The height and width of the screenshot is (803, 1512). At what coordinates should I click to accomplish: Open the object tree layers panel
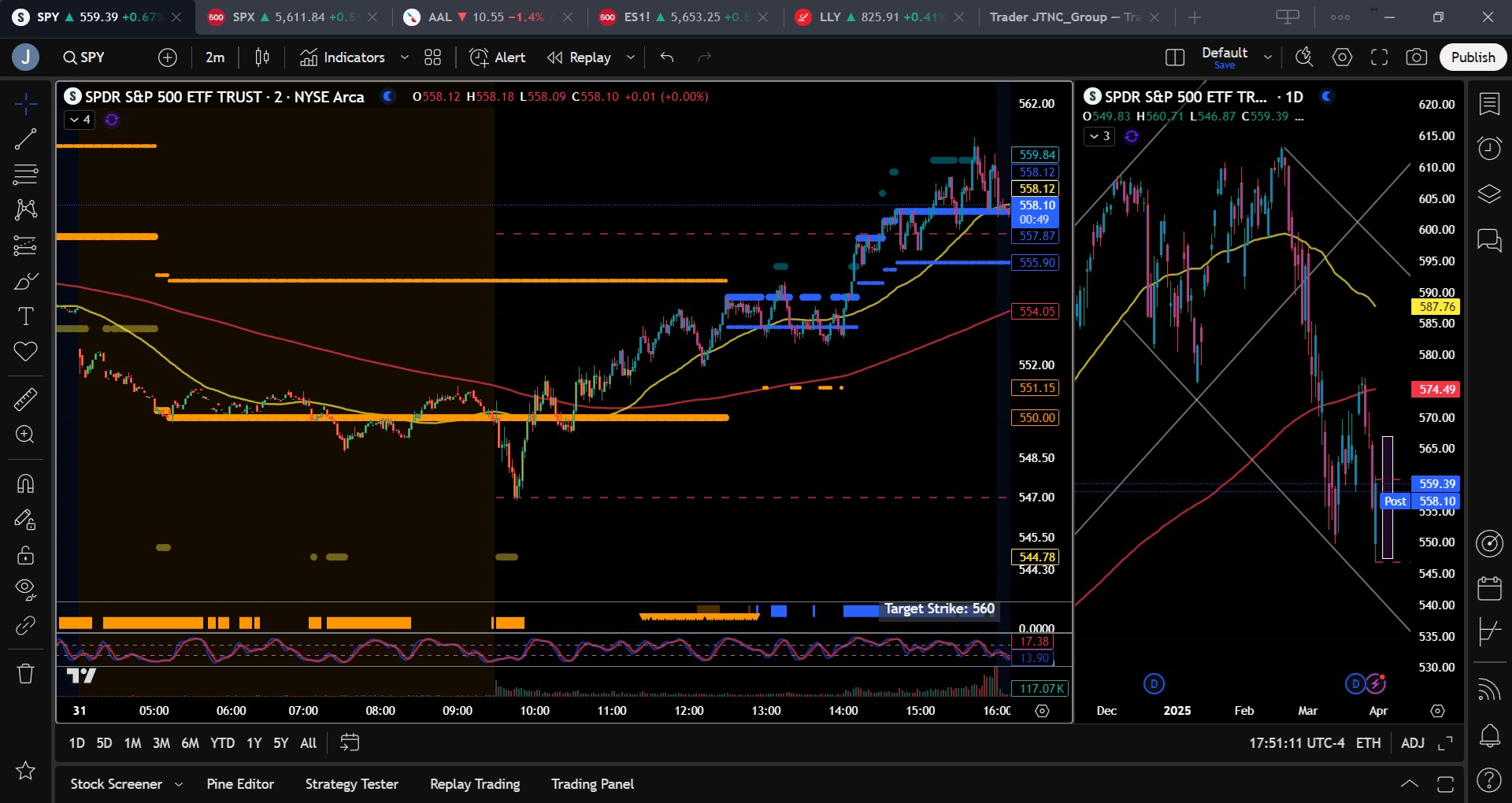click(x=1489, y=194)
